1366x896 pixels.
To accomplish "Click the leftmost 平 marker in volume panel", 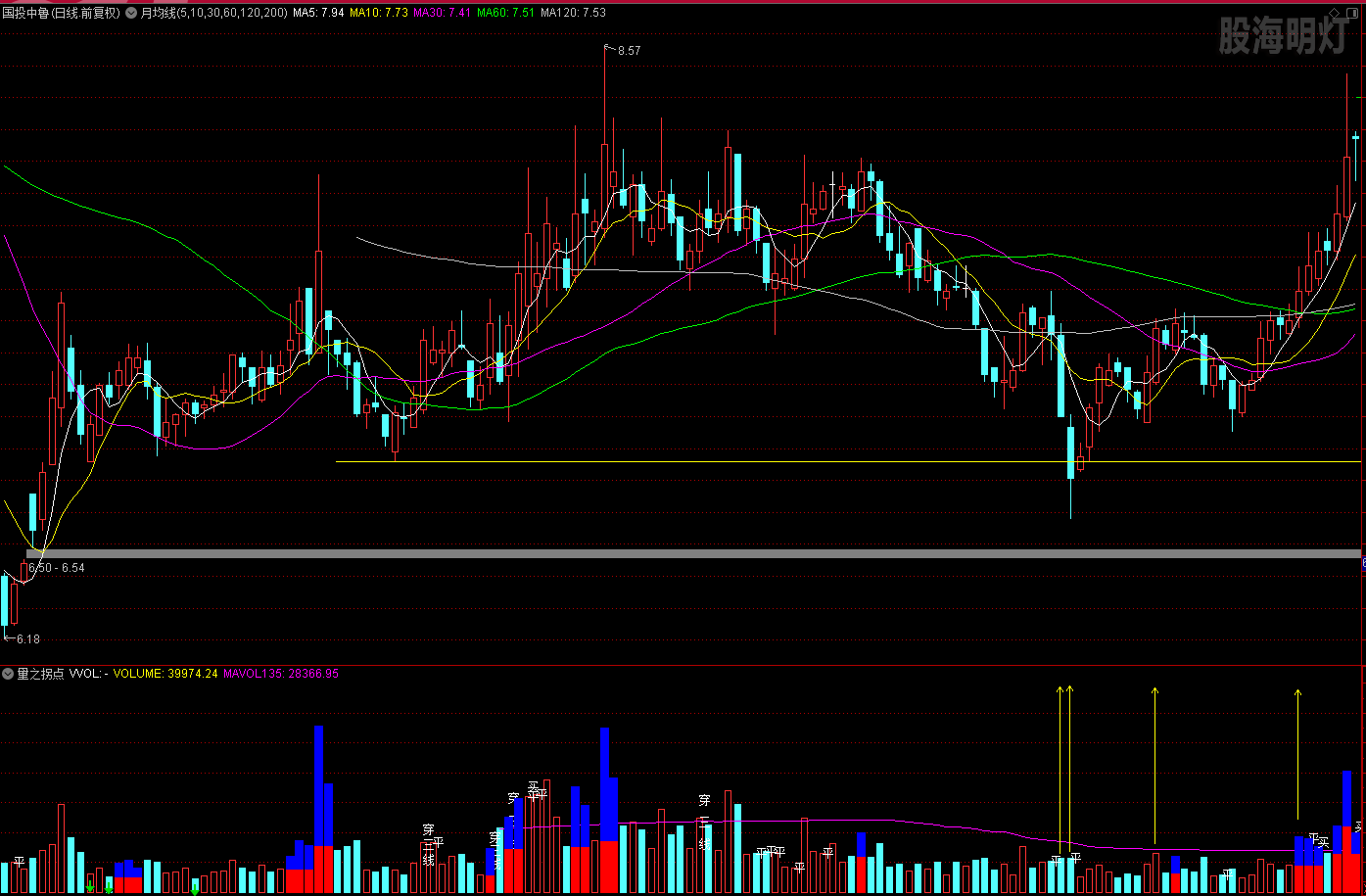I will [19, 862].
